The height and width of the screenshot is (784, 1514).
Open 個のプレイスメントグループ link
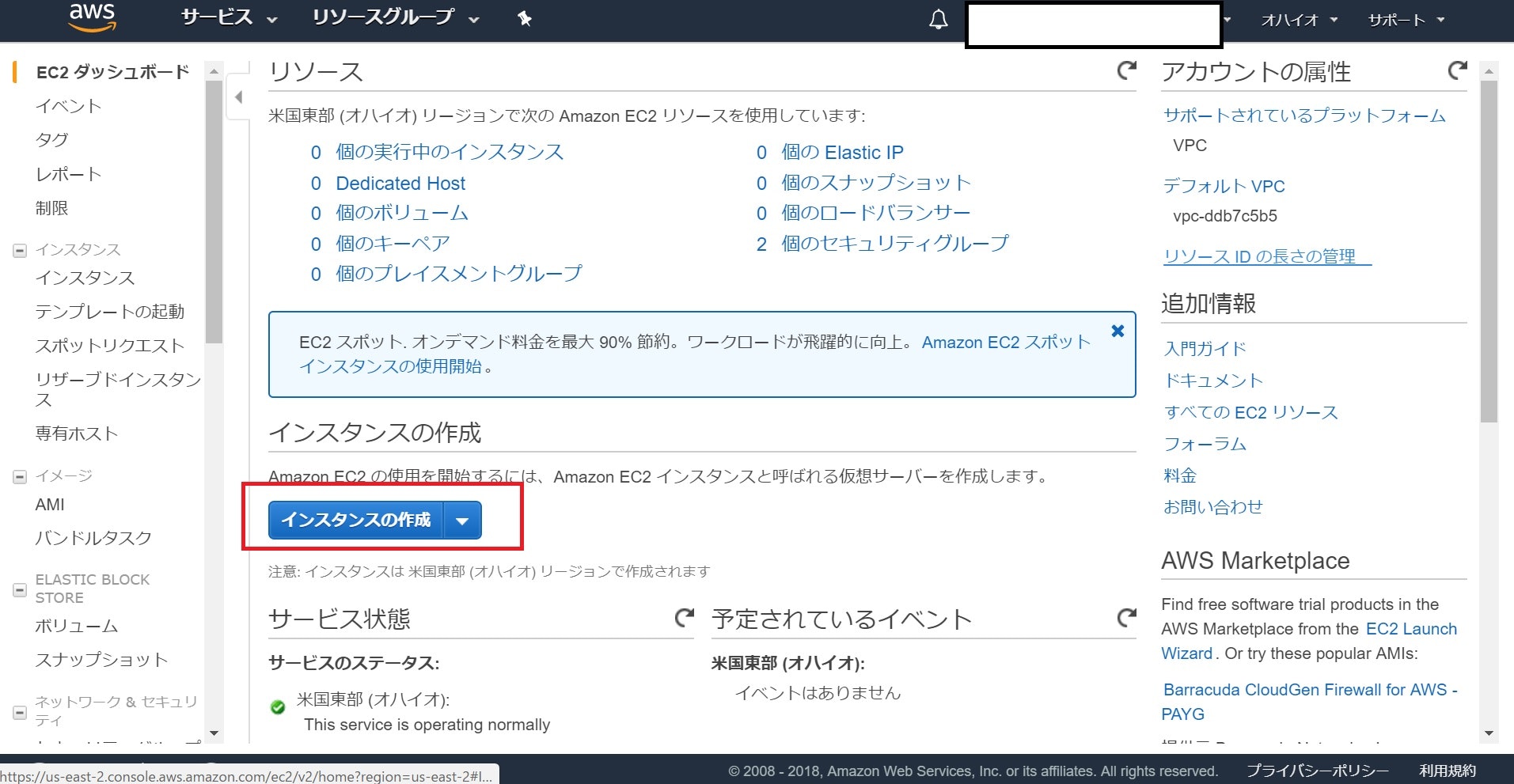pos(459,274)
